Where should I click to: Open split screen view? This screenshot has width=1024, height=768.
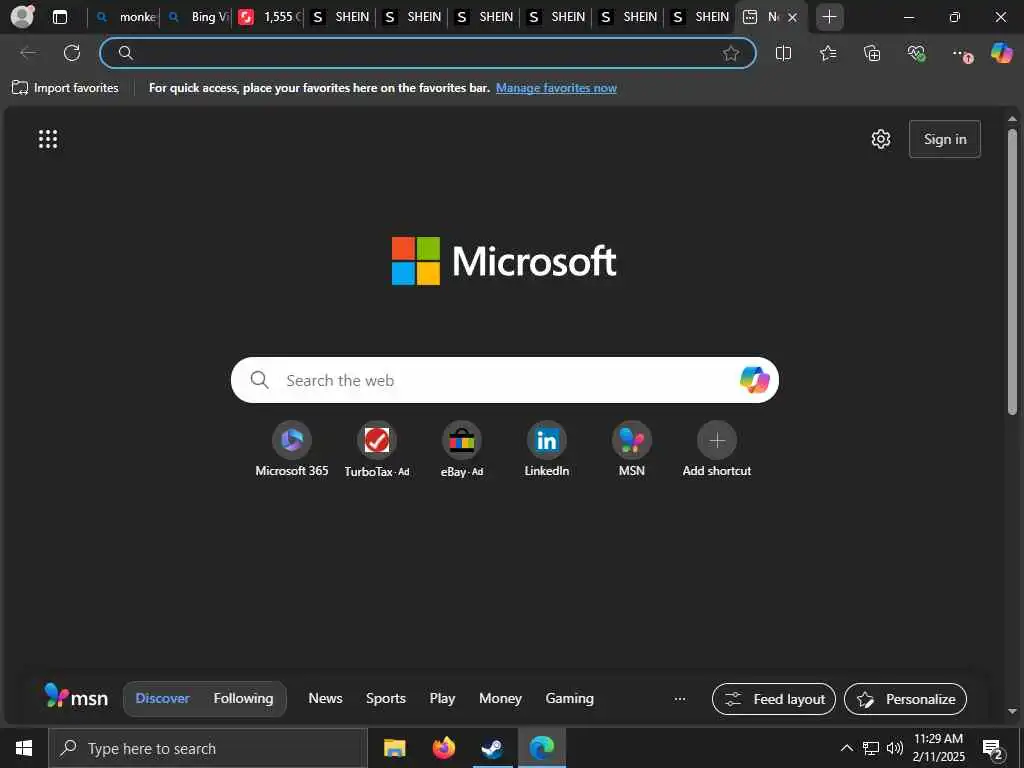pos(783,53)
